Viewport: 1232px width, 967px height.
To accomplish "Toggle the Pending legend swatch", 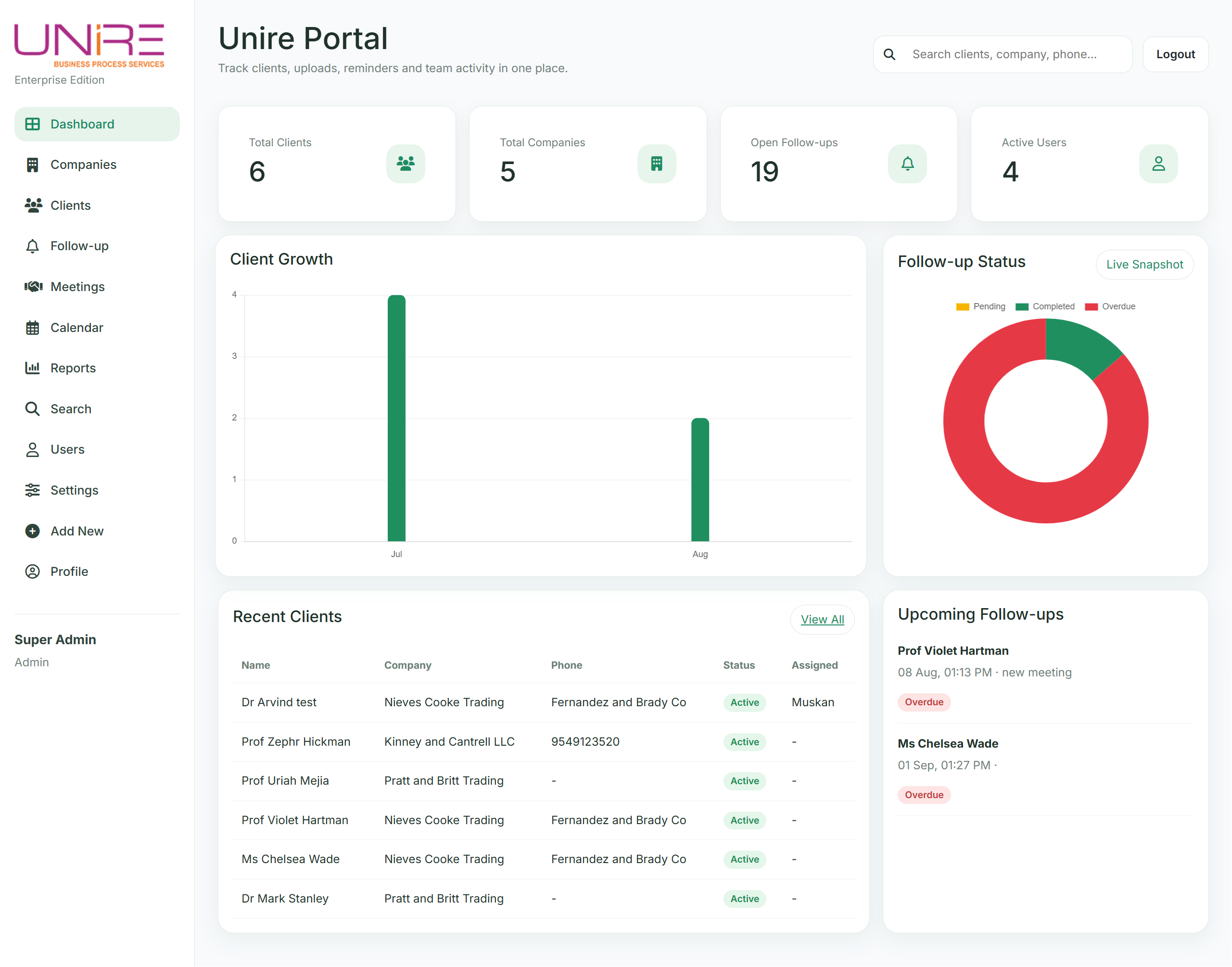I will coord(963,306).
